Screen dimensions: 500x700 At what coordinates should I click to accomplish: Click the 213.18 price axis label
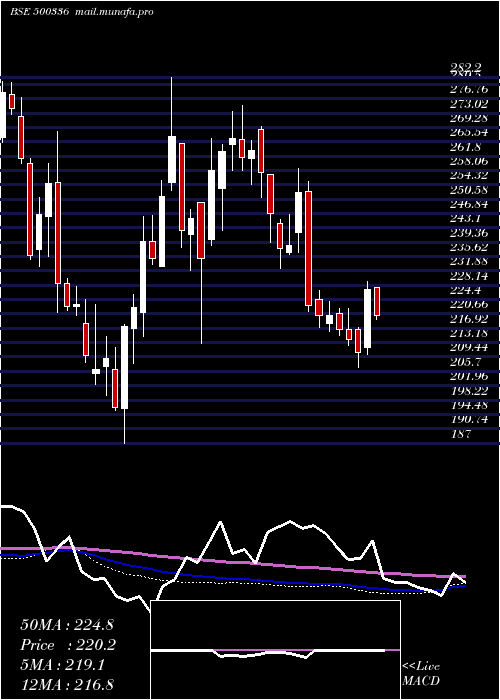coord(469,333)
